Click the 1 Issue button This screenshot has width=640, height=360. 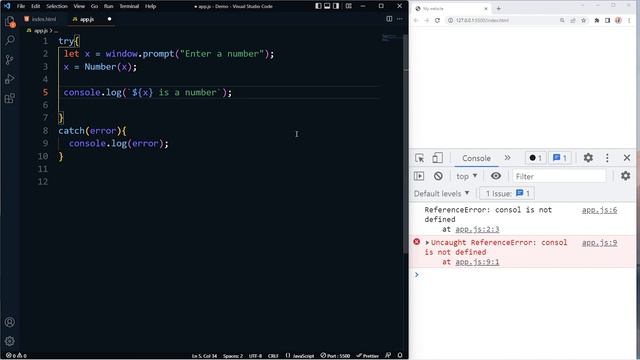click(507, 193)
